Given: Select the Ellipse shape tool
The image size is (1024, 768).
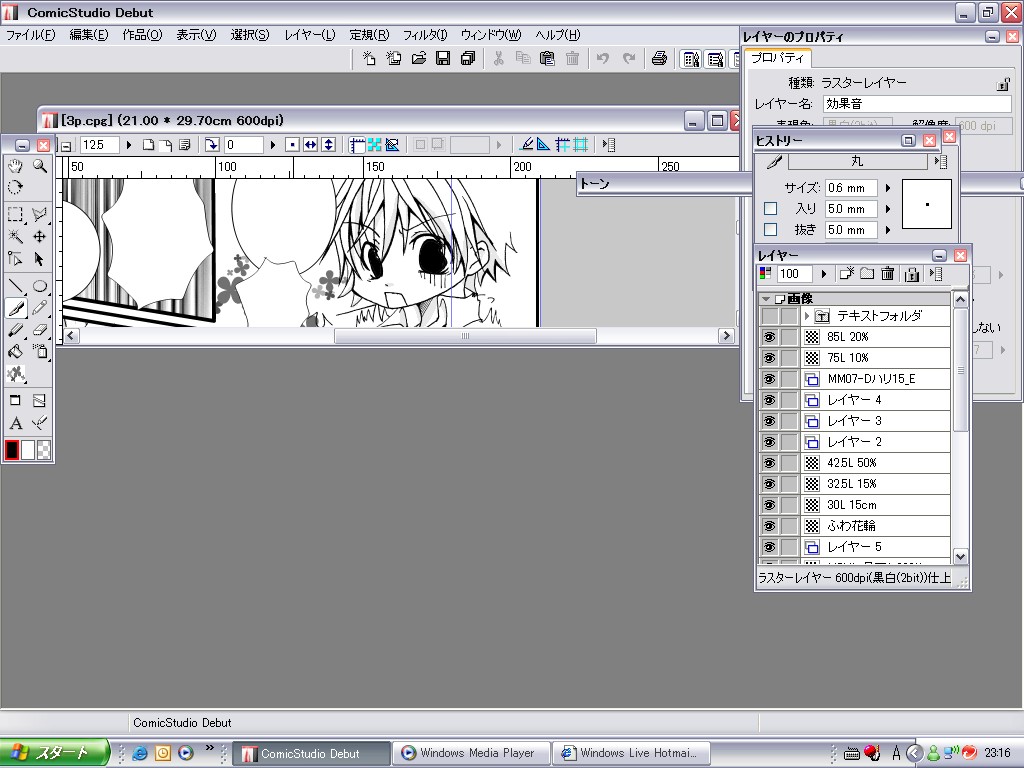Looking at the screenshot, I should [40, 286].
